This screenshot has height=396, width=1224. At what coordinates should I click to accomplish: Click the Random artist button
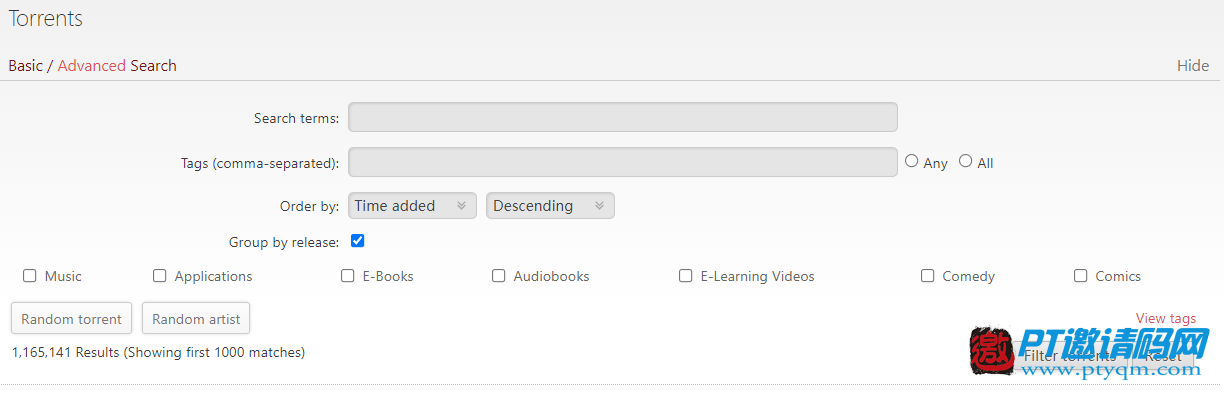[196, 319]
